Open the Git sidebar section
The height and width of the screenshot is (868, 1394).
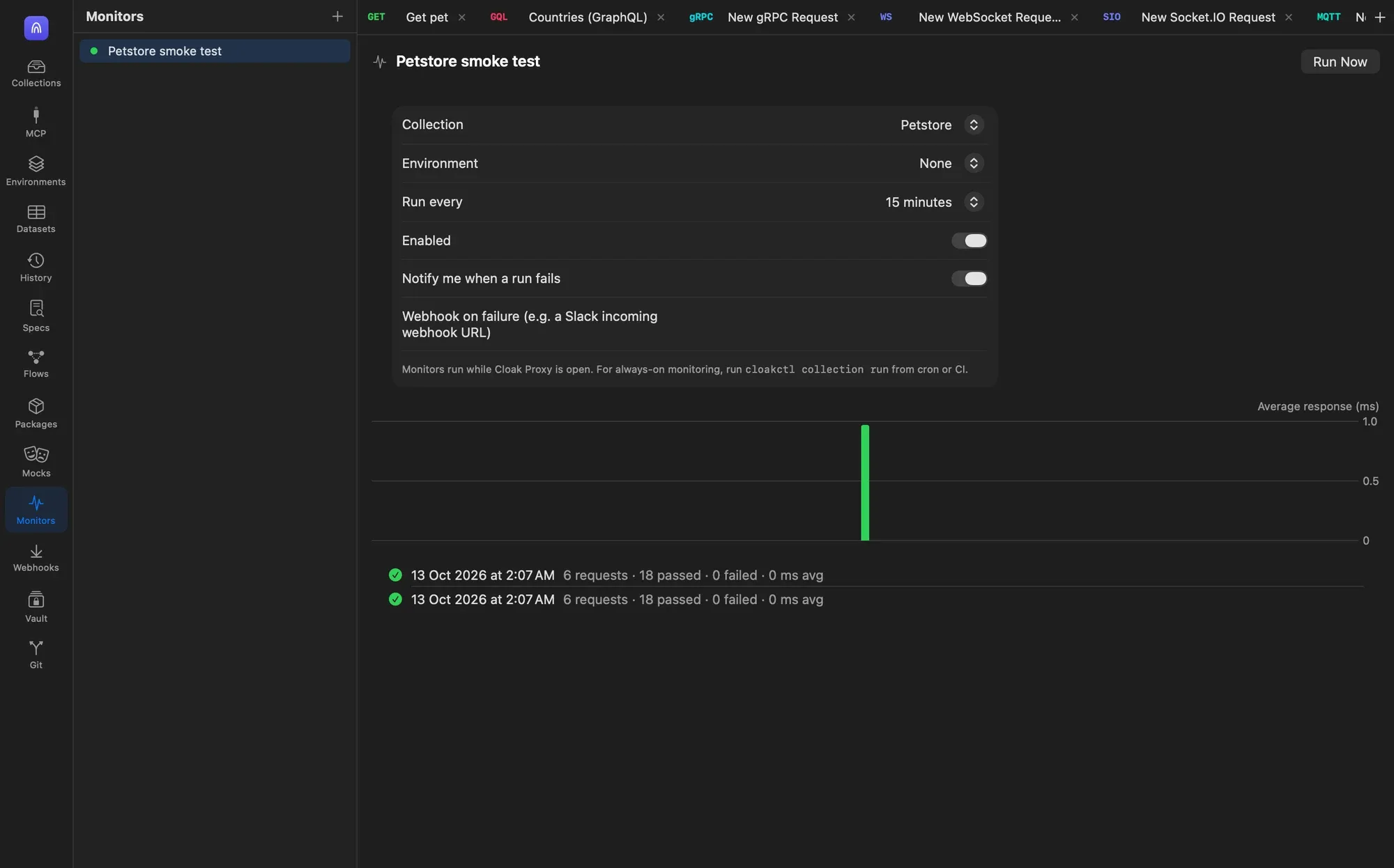point(36,655)
